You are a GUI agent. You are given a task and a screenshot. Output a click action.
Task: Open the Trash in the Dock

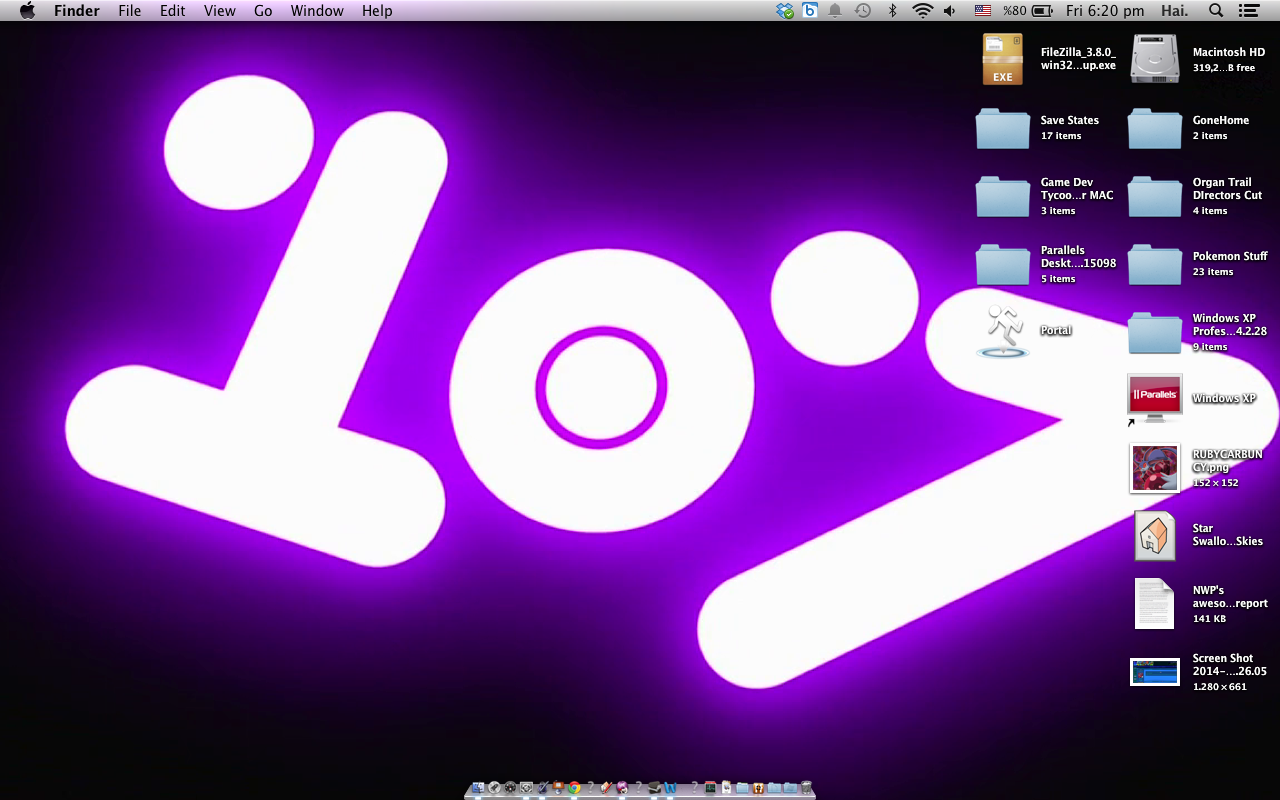pyautogui.click(x=806, y=788)
